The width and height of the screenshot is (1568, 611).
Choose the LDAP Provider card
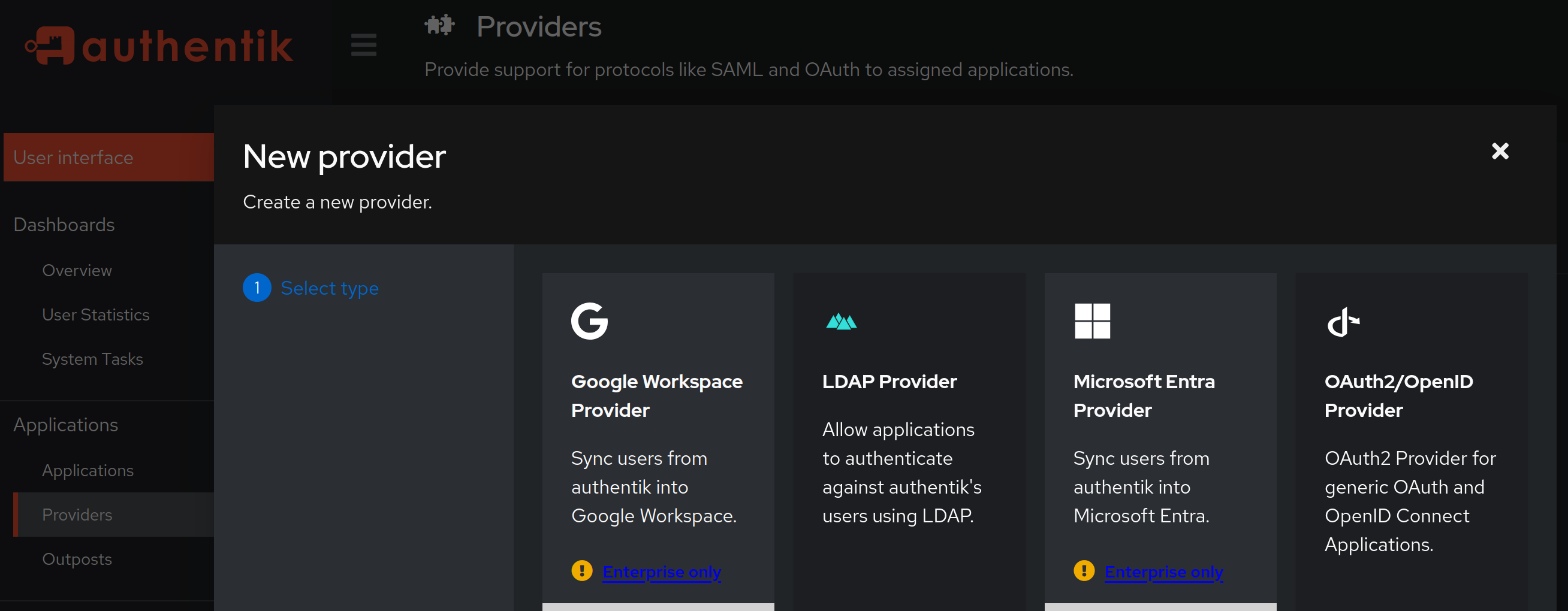(x=909, y=442)
